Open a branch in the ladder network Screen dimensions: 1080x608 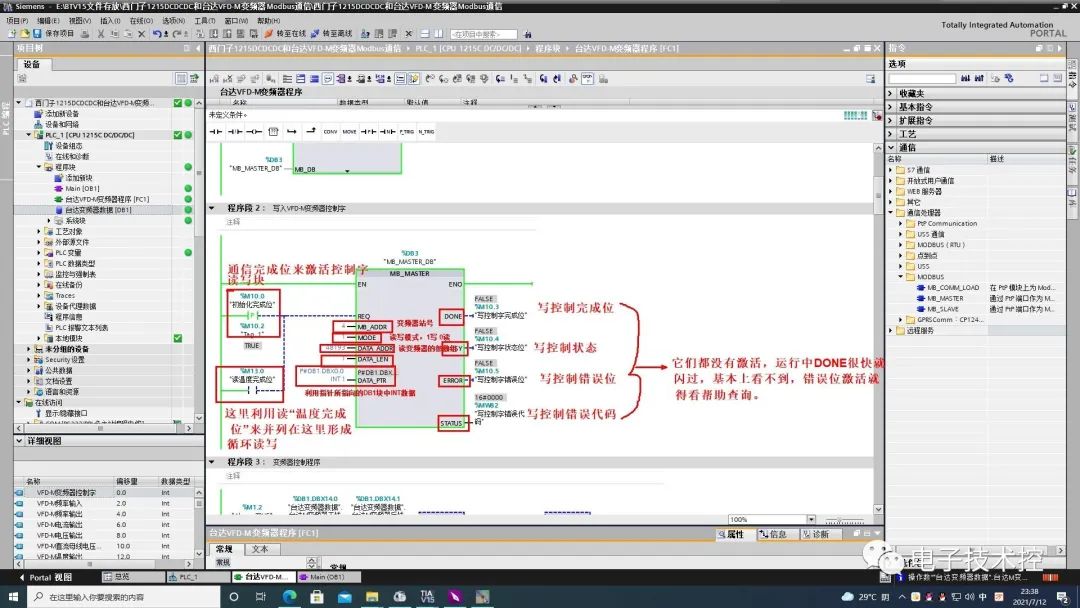tap(292, 132)
